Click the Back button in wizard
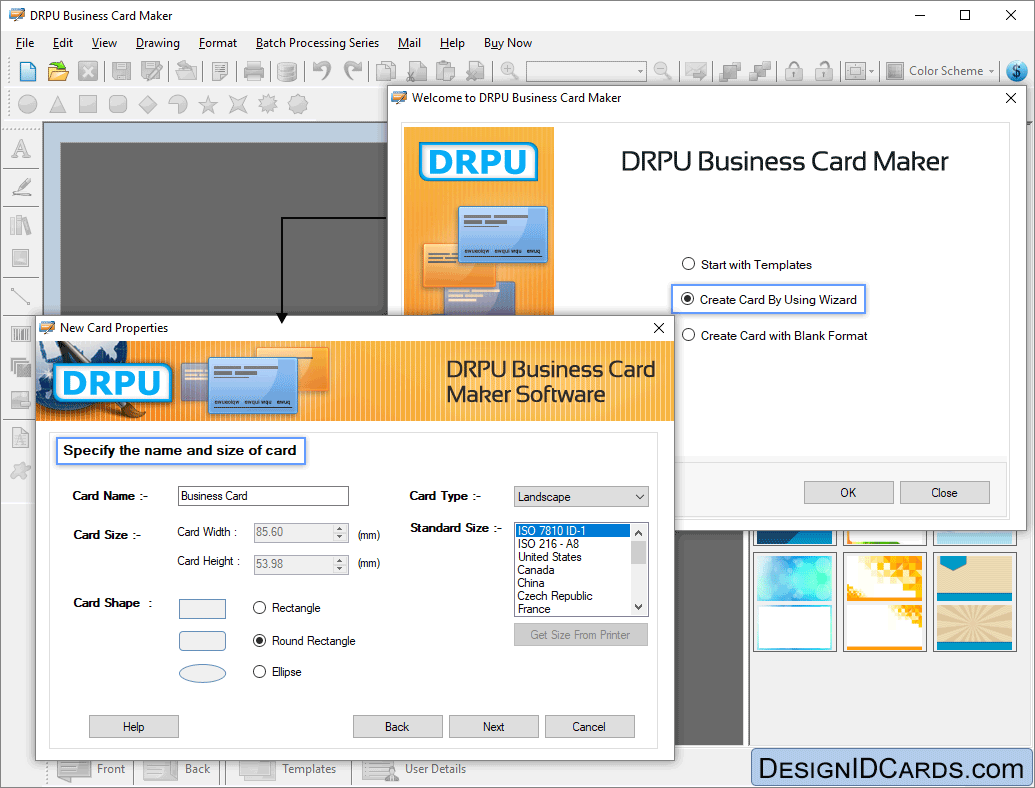The width and height of the screenshot is (1035, 788). [x=397, y=727]
